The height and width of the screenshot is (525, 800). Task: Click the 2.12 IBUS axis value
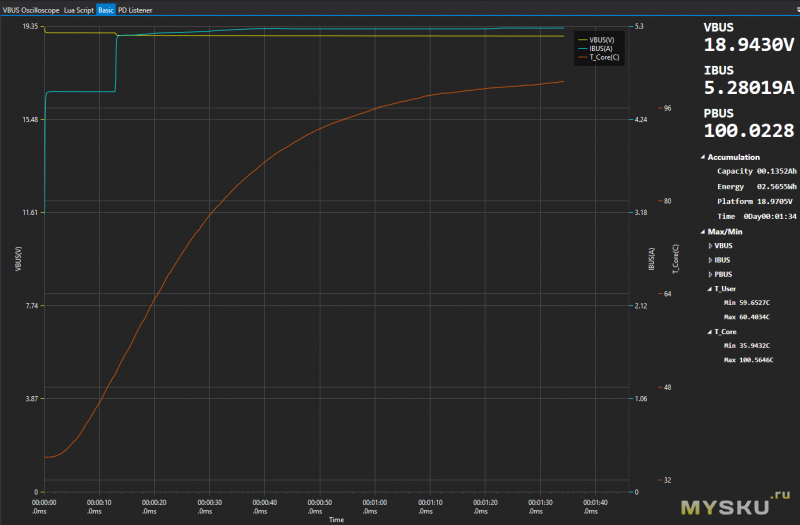tap(641, 306)
